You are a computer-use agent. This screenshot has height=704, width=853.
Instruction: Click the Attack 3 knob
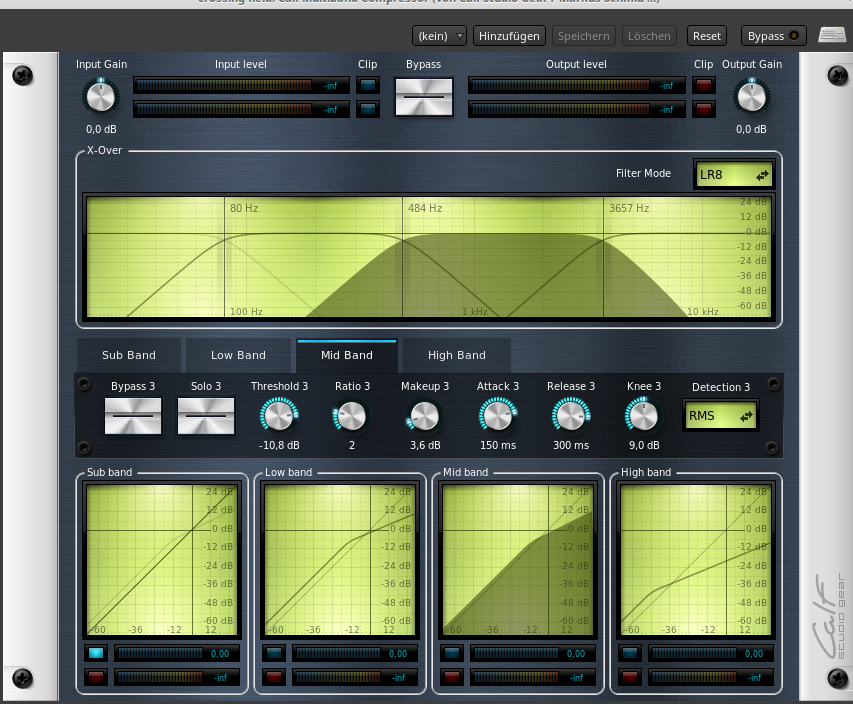tap(498, 416)
